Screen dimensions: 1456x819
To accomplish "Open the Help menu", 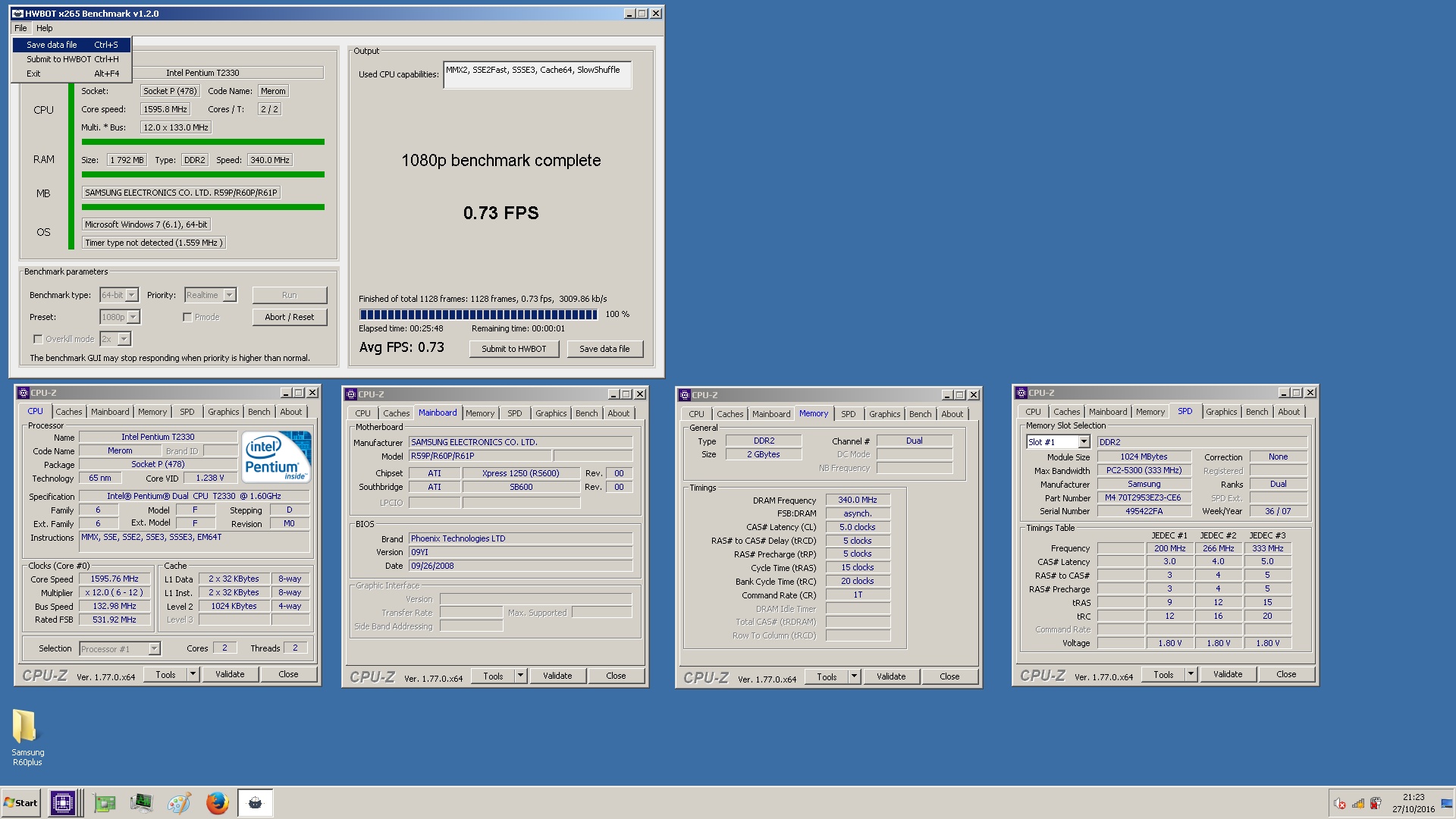I will 45,28.
